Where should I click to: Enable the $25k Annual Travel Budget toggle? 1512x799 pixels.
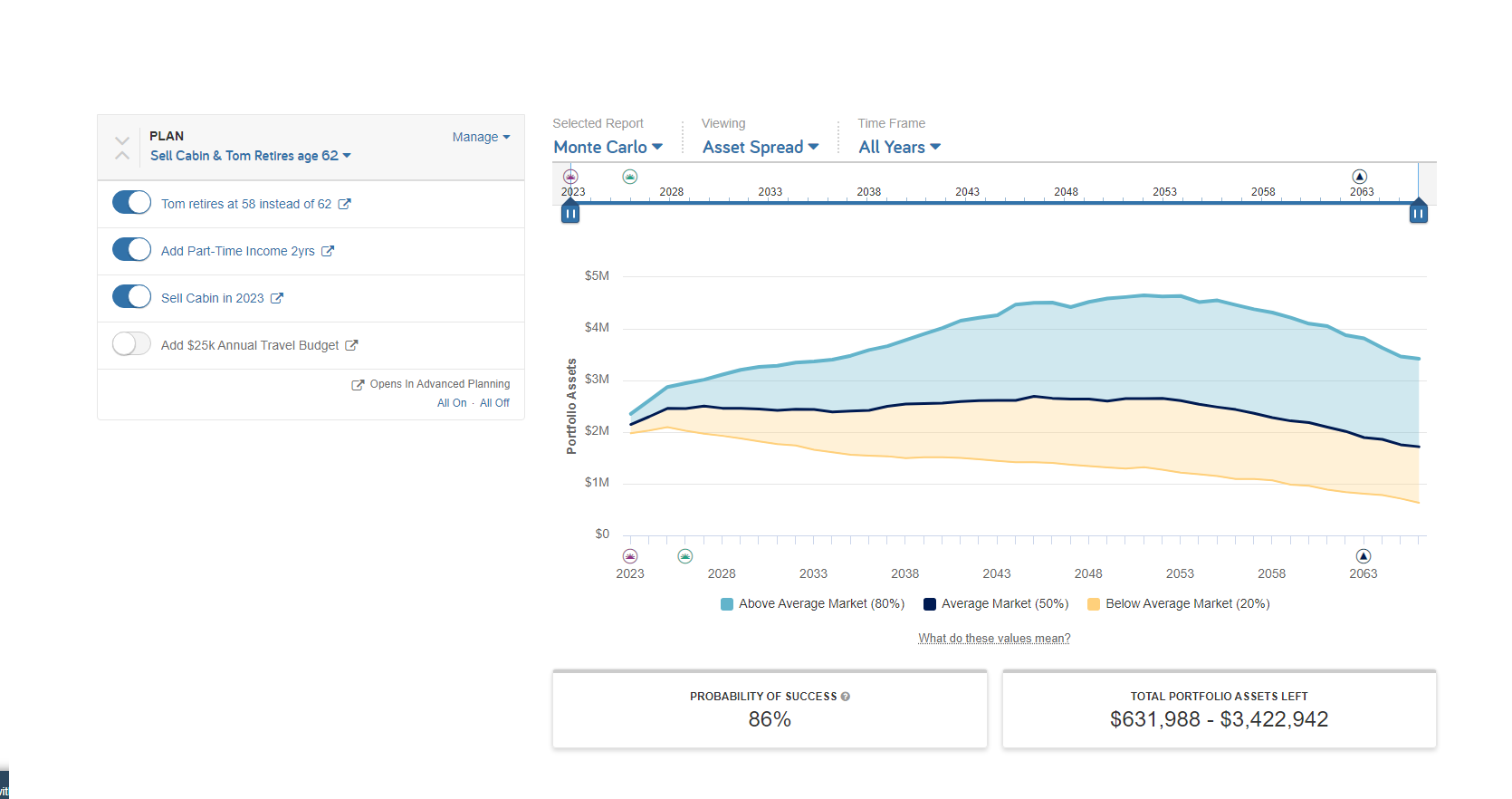coord(131,343)
